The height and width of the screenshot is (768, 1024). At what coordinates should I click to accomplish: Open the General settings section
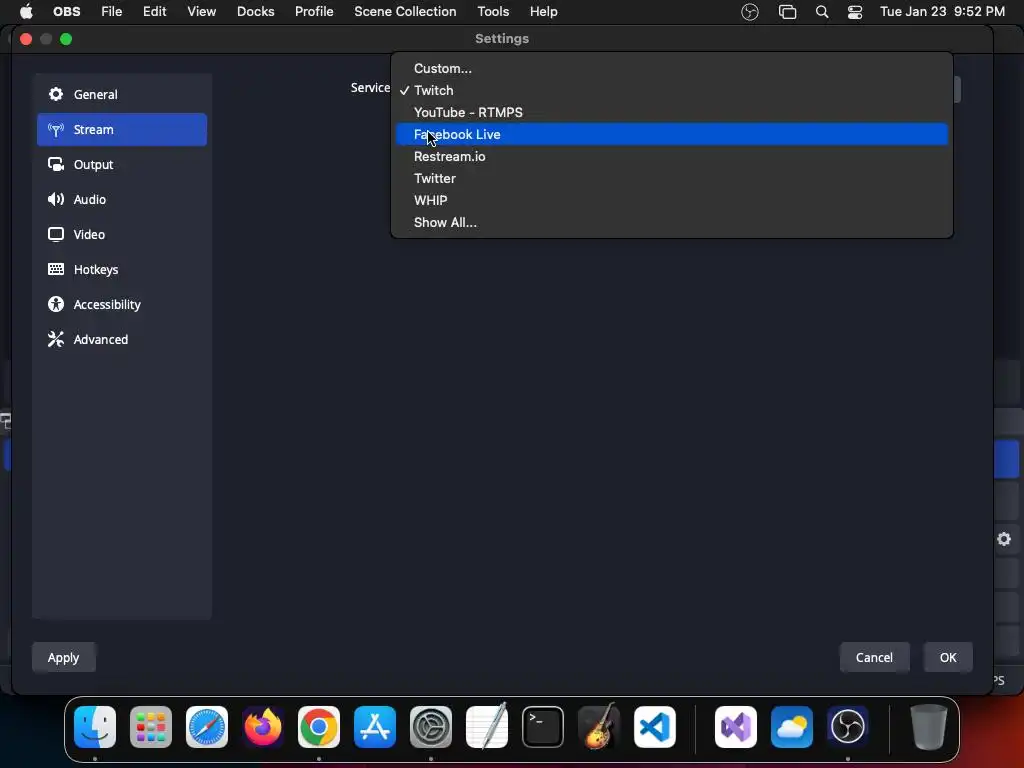click(x=121, y=95)
